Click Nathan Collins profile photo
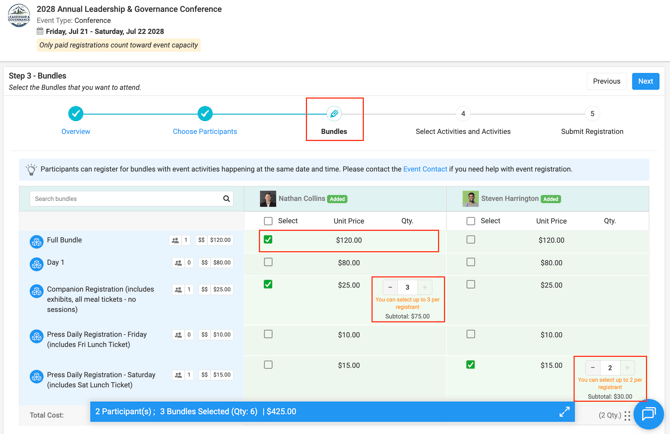The image size is (670, 434). [x=268, y=199]
